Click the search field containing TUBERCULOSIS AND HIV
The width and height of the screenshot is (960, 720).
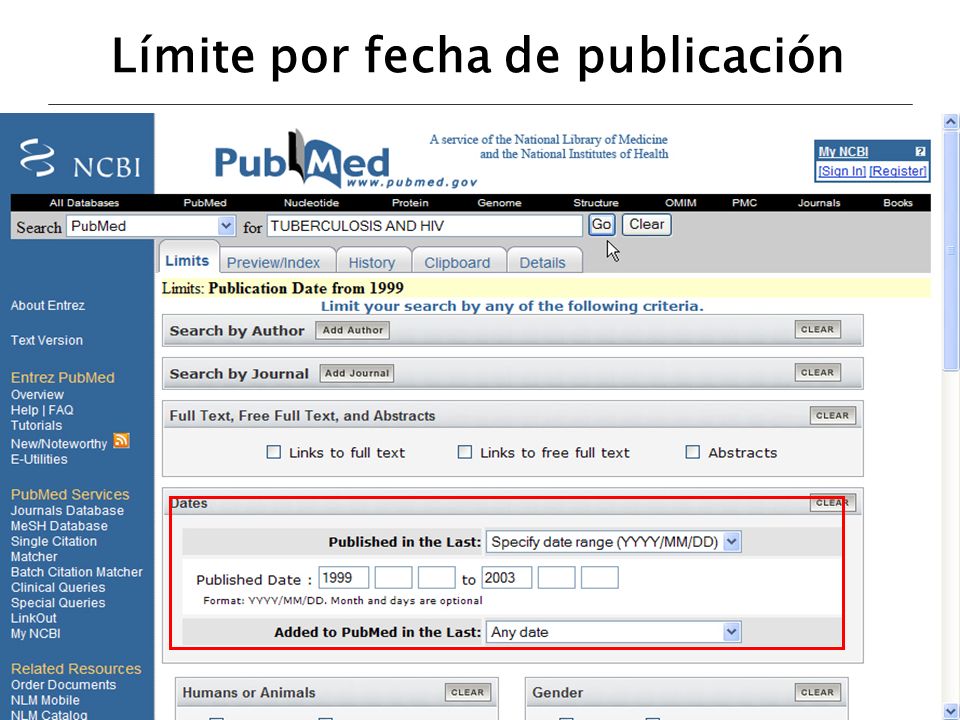point(425,226)
